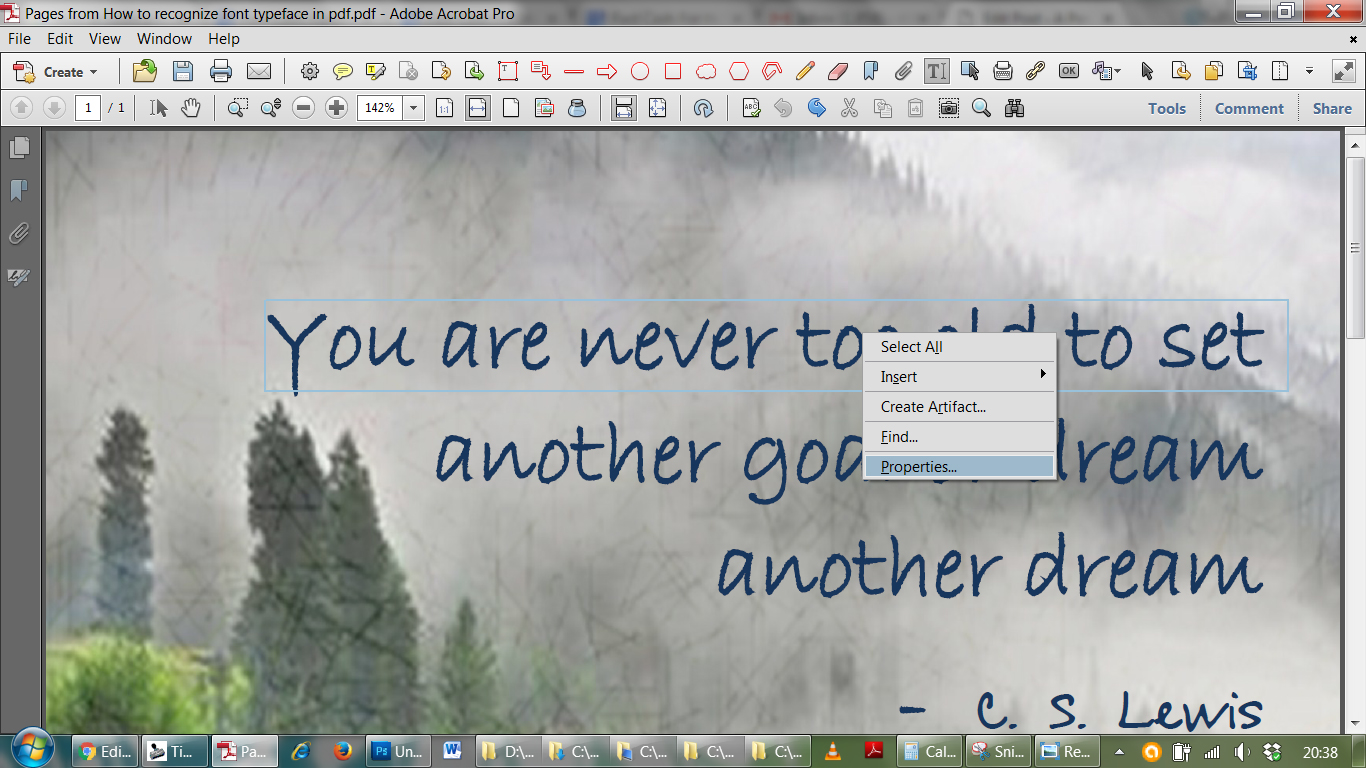Select the Hand pan tool
Image resolution: width=1366 pixels, height=768 pixels.
tap(190, 108)
